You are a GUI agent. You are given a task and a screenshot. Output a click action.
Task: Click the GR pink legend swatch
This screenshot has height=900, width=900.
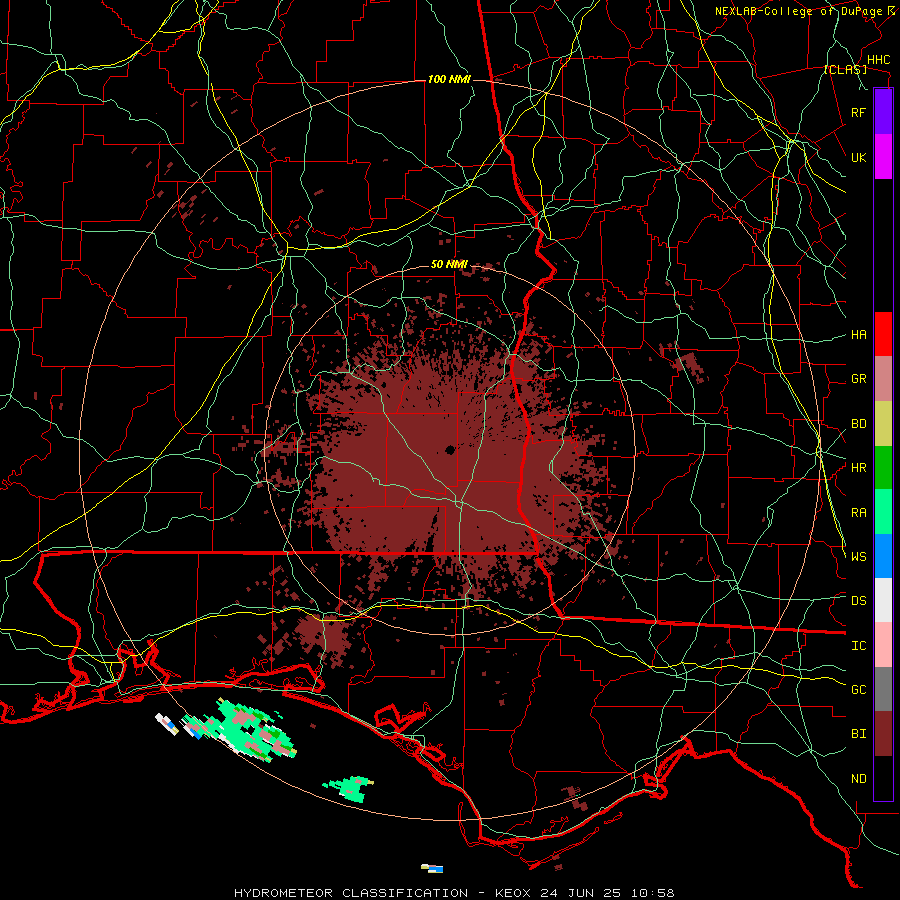coord(883,379)
